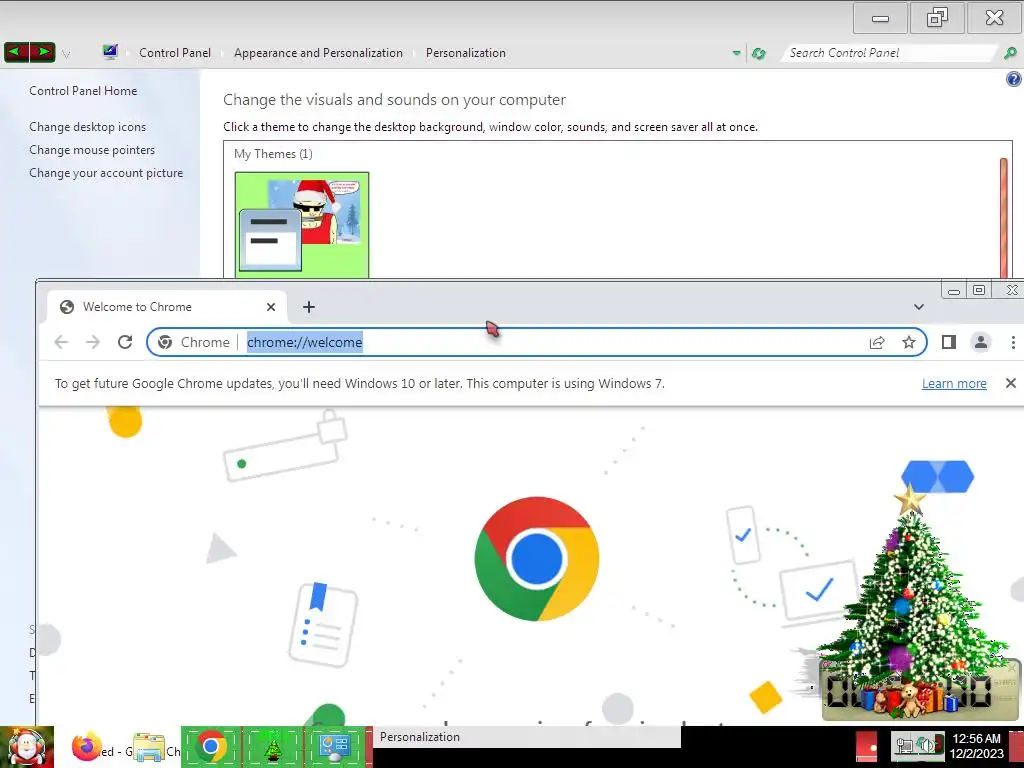1024x768 pixels.
Task: Open Change your account picture link
Action: point(106,173)
